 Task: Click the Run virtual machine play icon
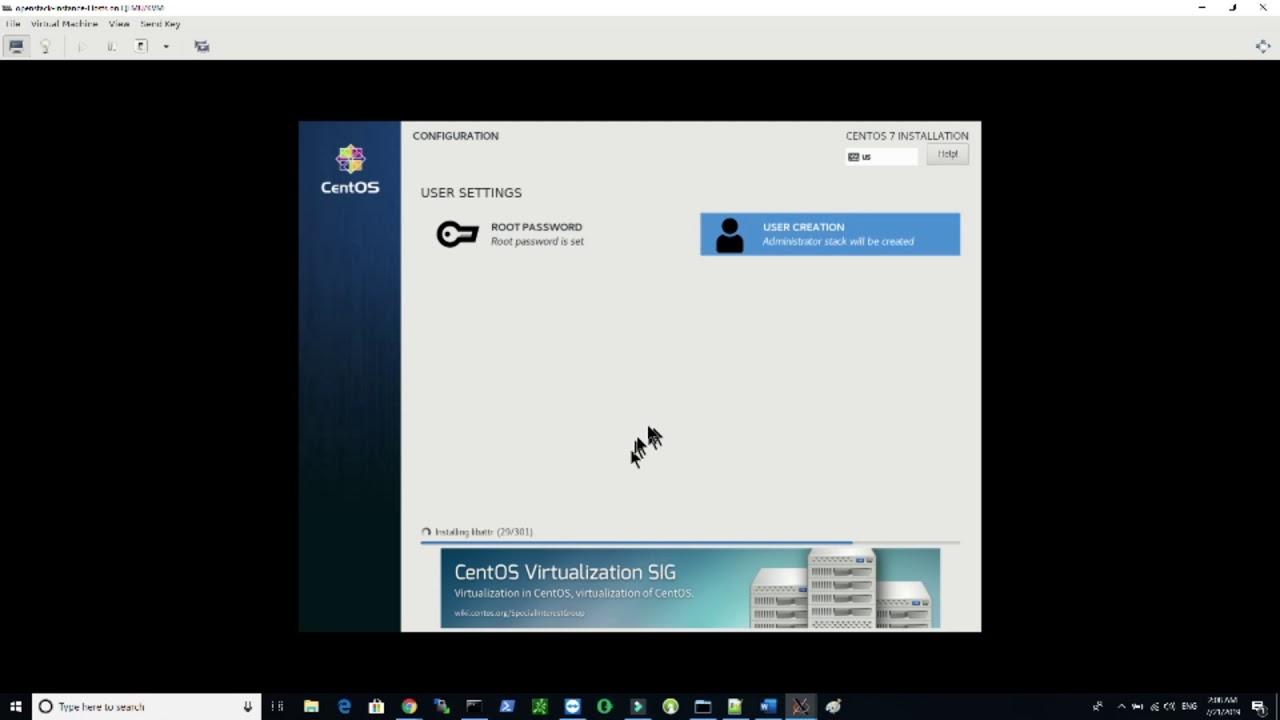point(82,46)
